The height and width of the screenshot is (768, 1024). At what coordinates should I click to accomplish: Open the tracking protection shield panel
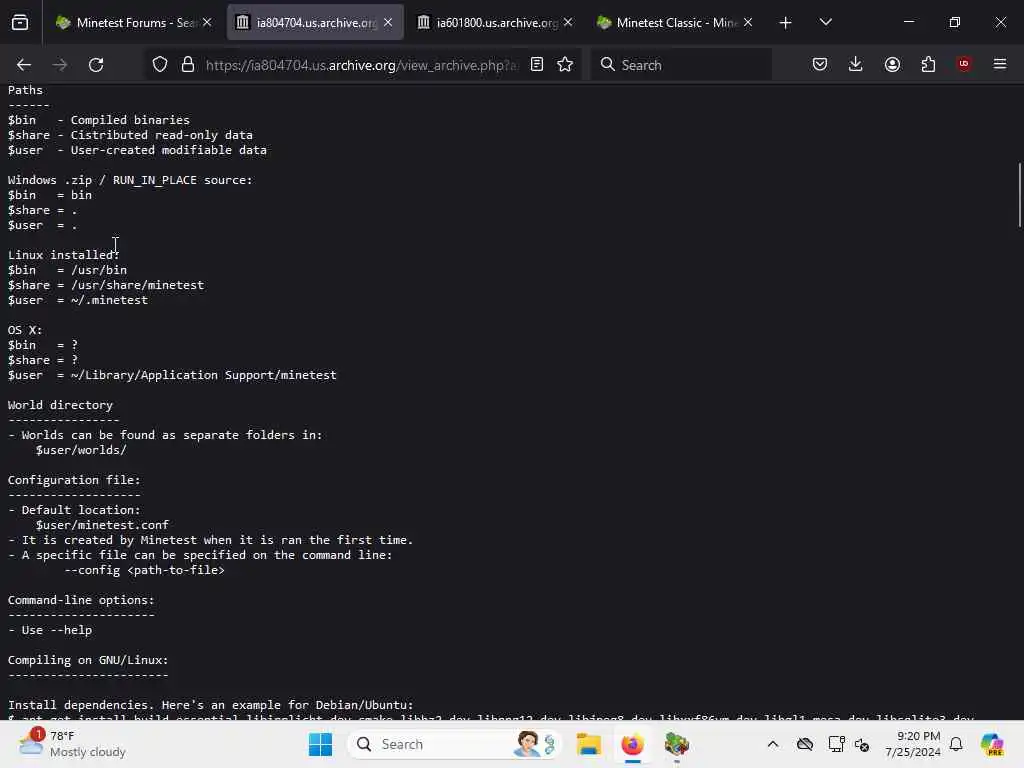pos(160,65)
